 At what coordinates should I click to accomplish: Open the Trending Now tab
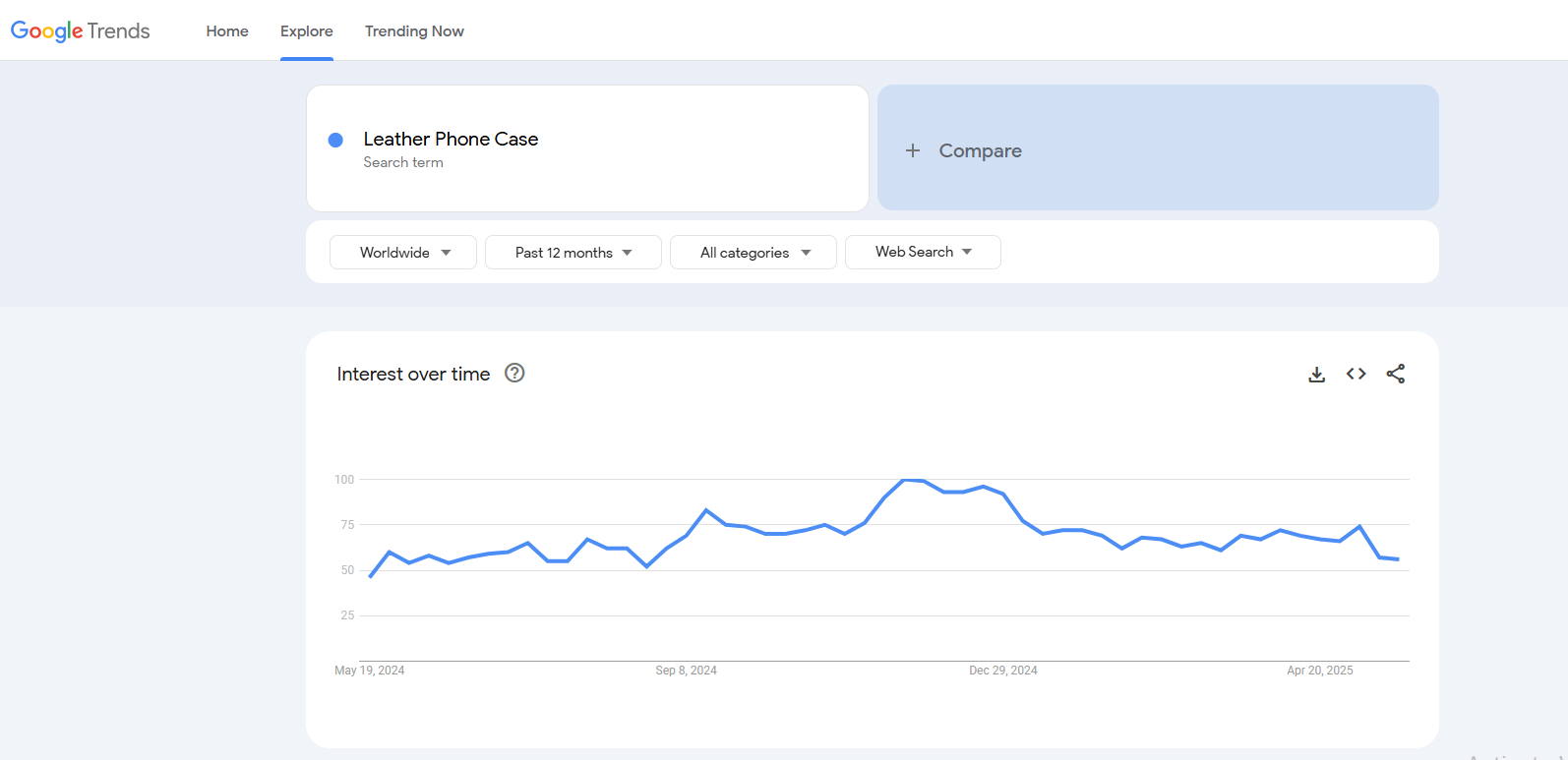[x=414, y=31]
